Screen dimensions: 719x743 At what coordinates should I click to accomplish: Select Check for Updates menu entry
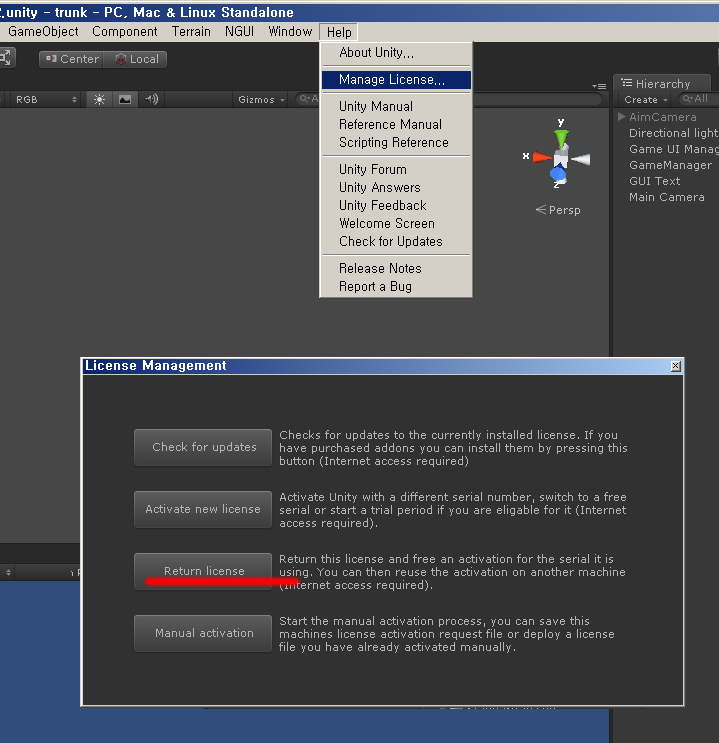(396, 242)
